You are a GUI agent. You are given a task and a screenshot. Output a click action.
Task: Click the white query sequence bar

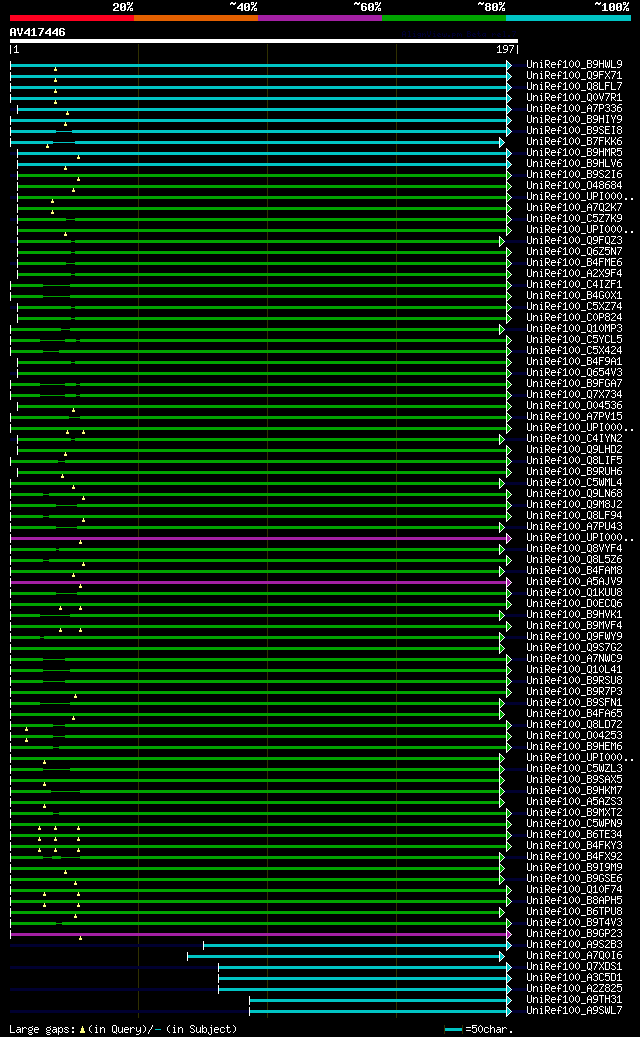264,41
